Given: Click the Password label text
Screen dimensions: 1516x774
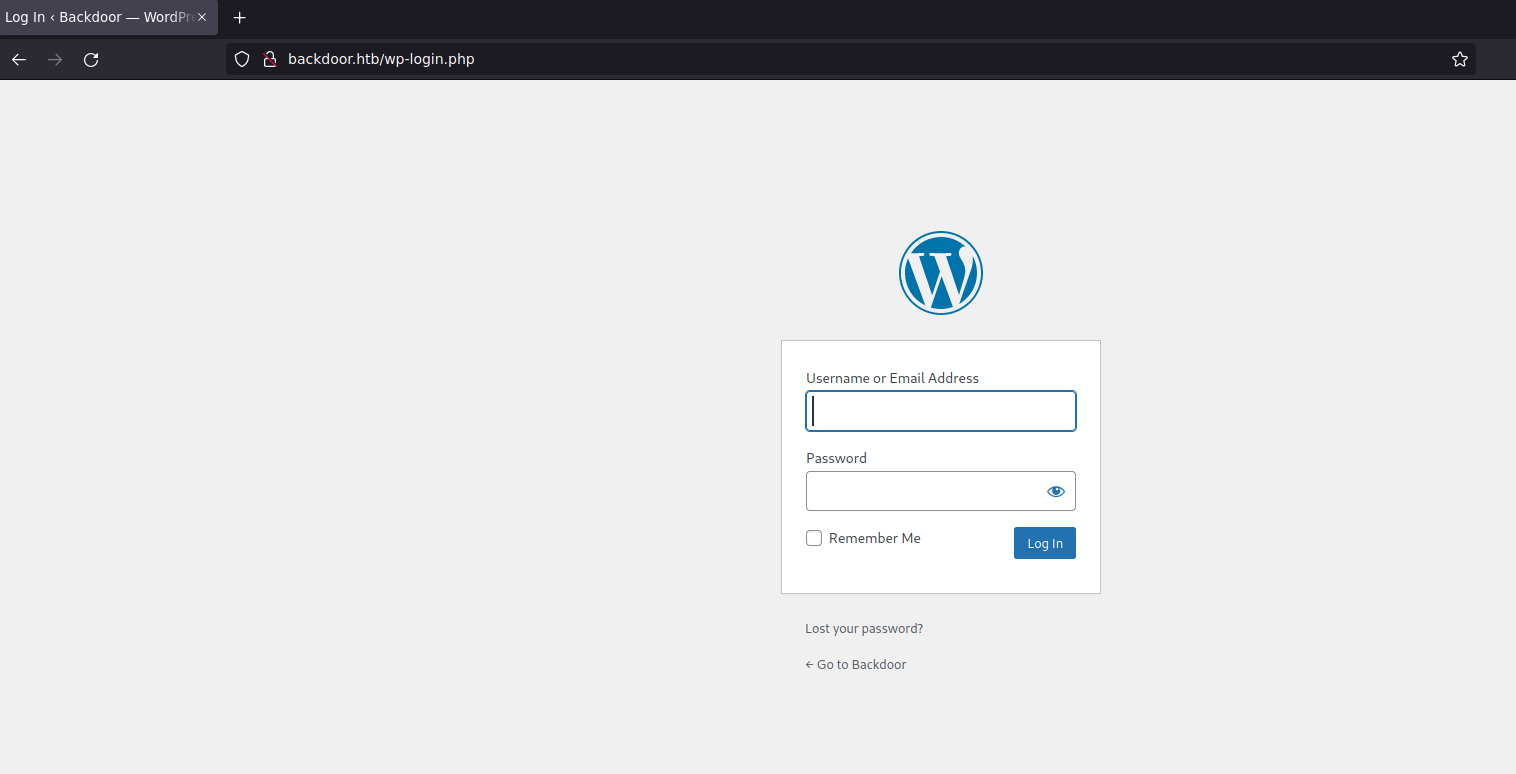Looking at the screenshot, I should coord(836,458).
